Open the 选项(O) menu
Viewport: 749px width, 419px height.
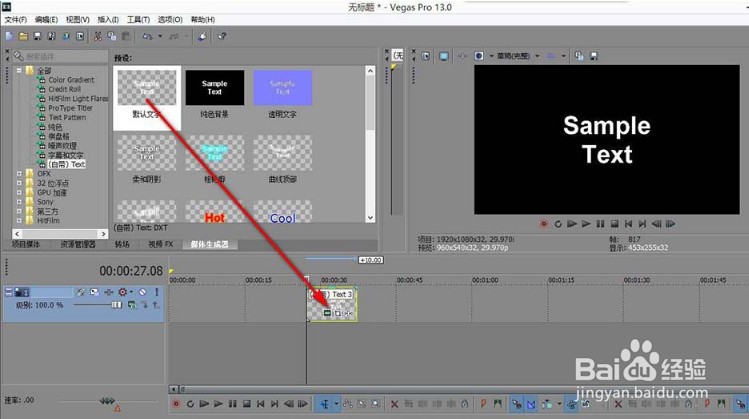[170, 20]
